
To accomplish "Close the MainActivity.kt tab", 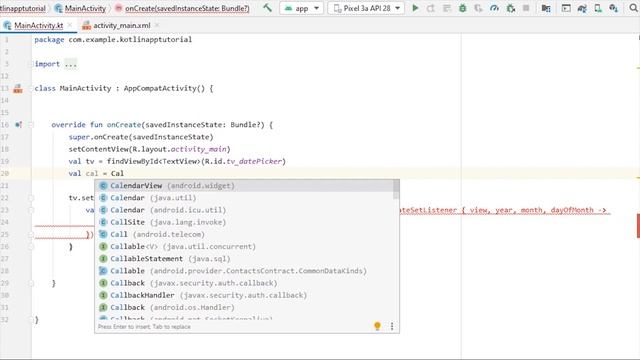I will tap(70, 25).
